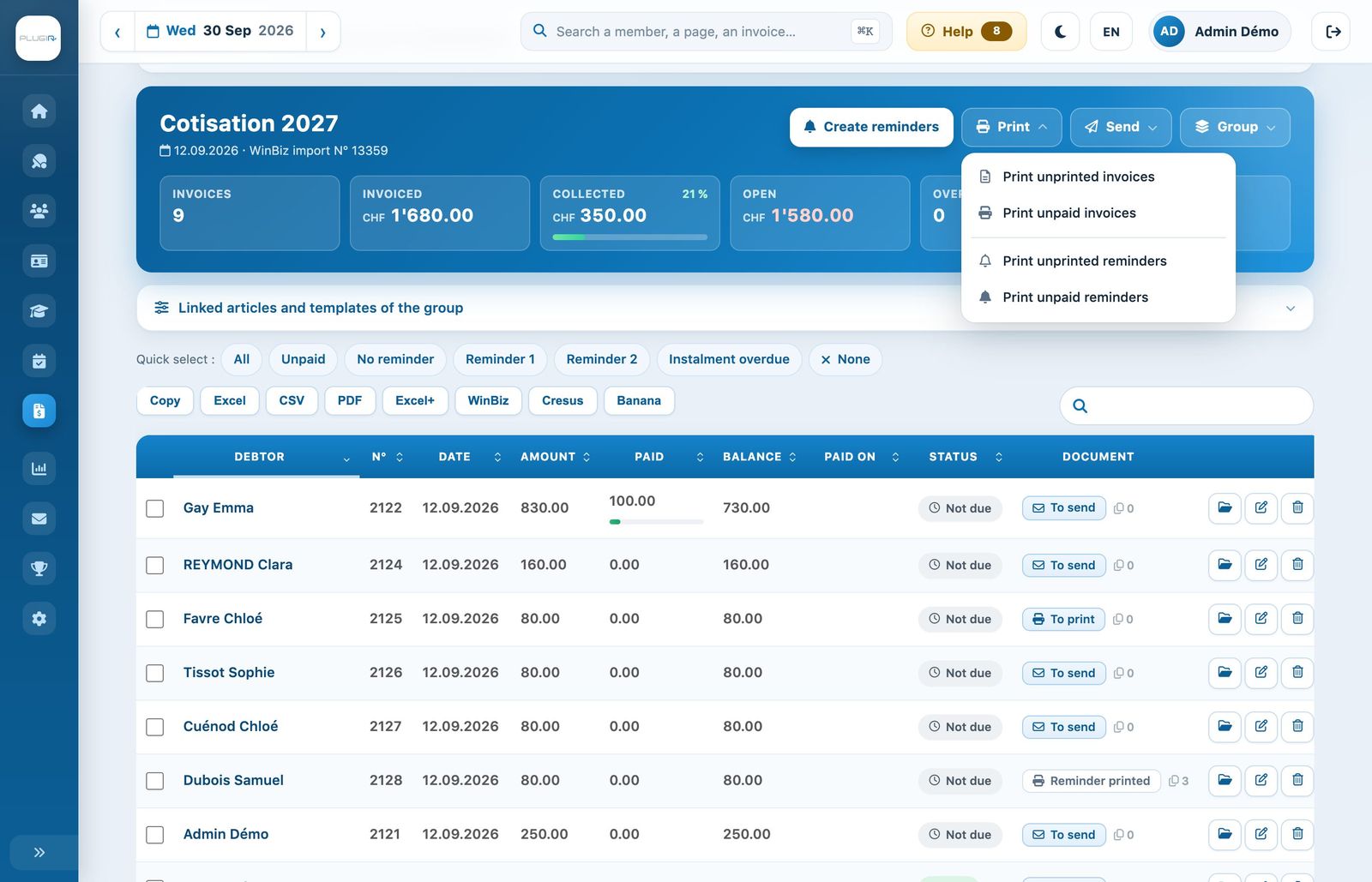Open the ID card icon in sidebar
The image size is (1372, 882).
[39, 261]
